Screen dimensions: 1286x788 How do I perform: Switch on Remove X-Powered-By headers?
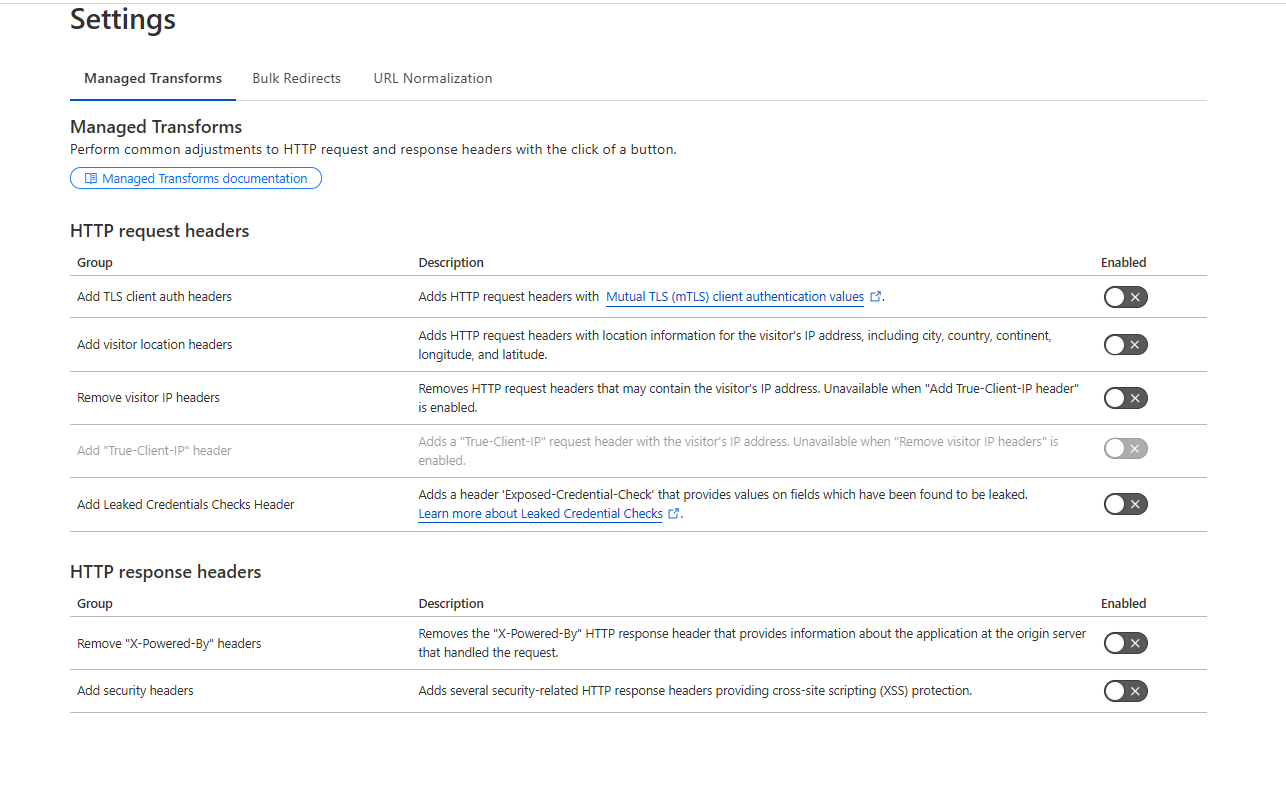coord(1125,643)
